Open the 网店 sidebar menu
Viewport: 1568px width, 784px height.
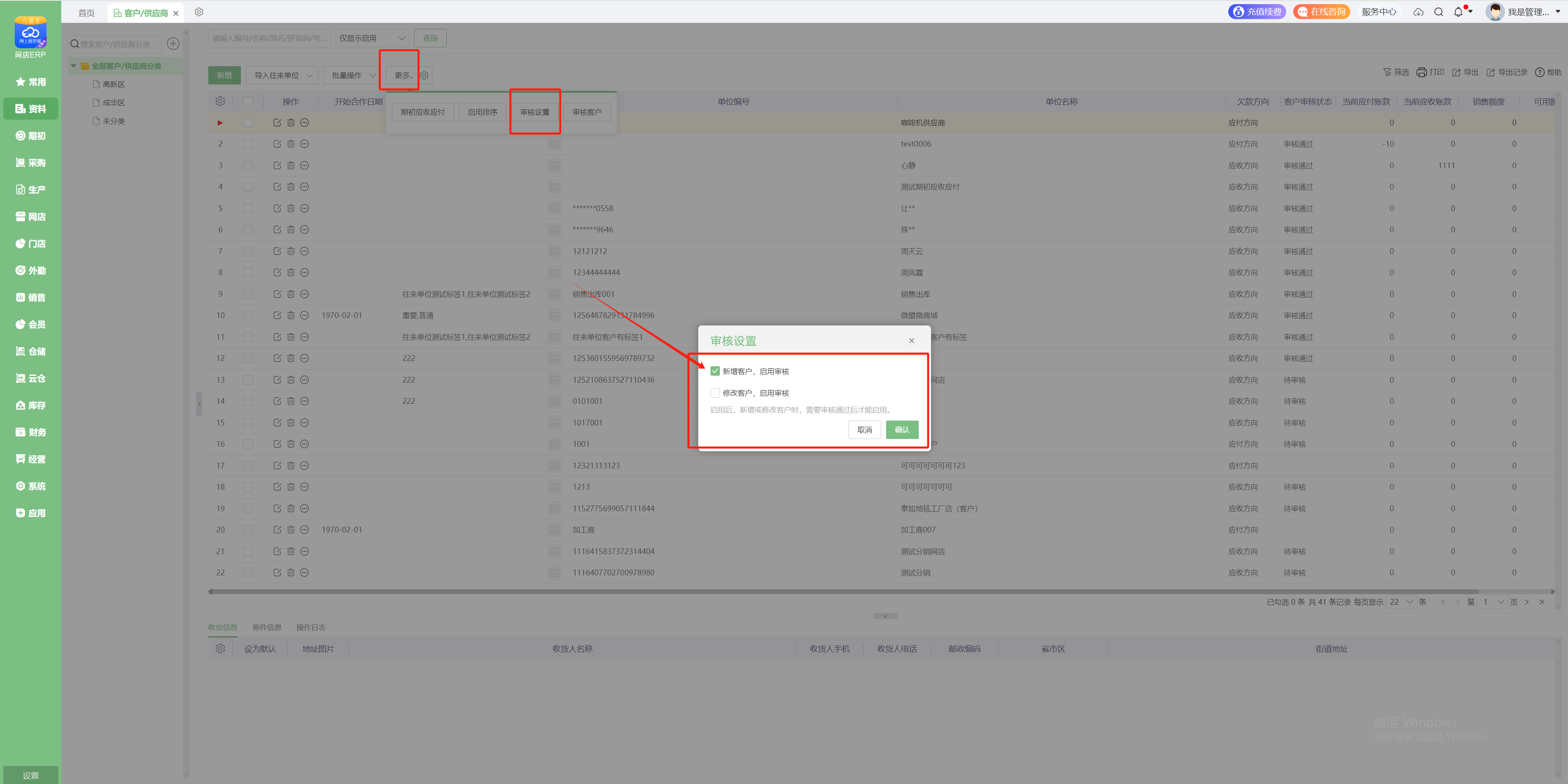[31, 217]
